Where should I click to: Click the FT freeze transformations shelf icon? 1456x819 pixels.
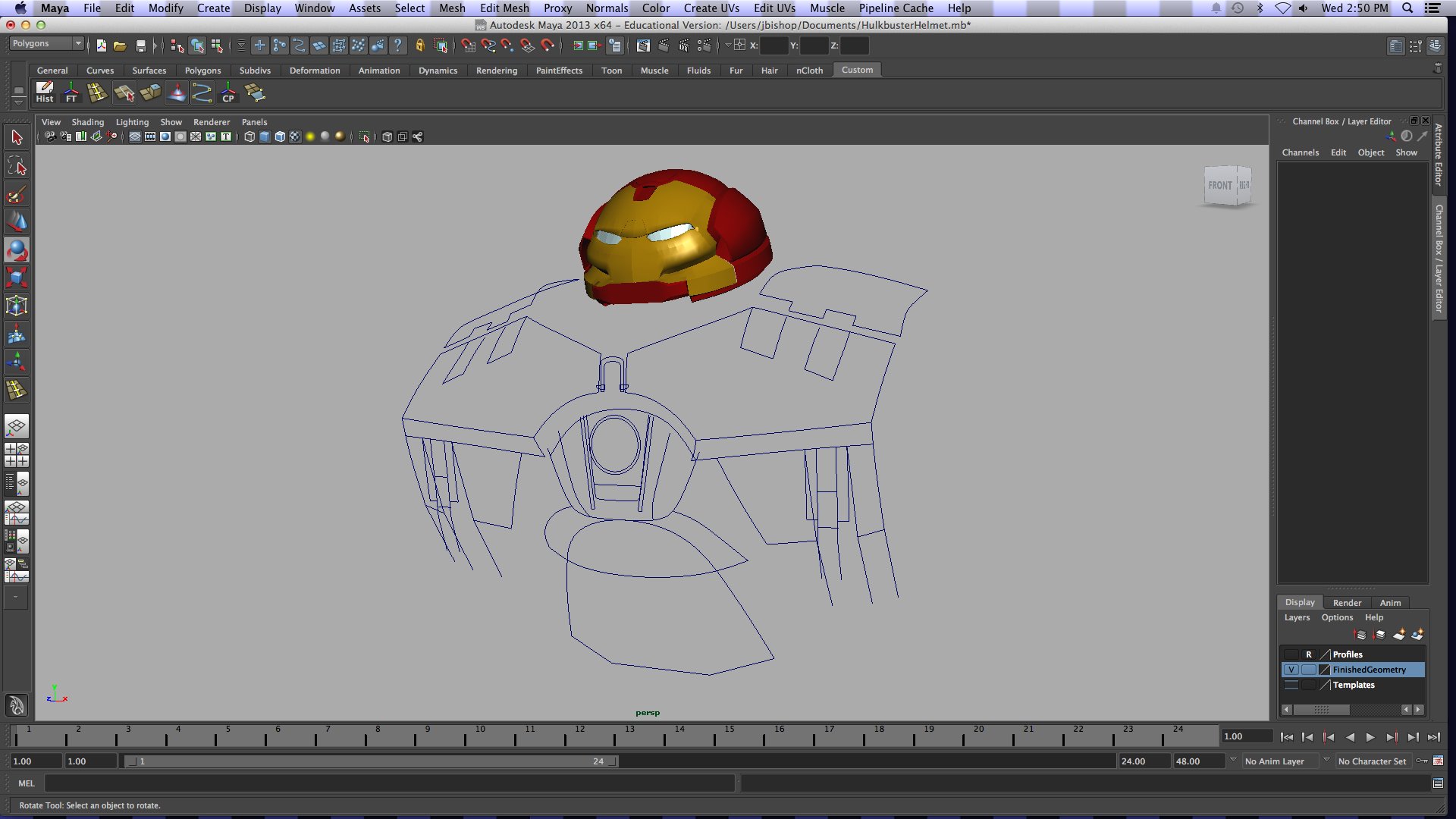[x=71, y=93]
